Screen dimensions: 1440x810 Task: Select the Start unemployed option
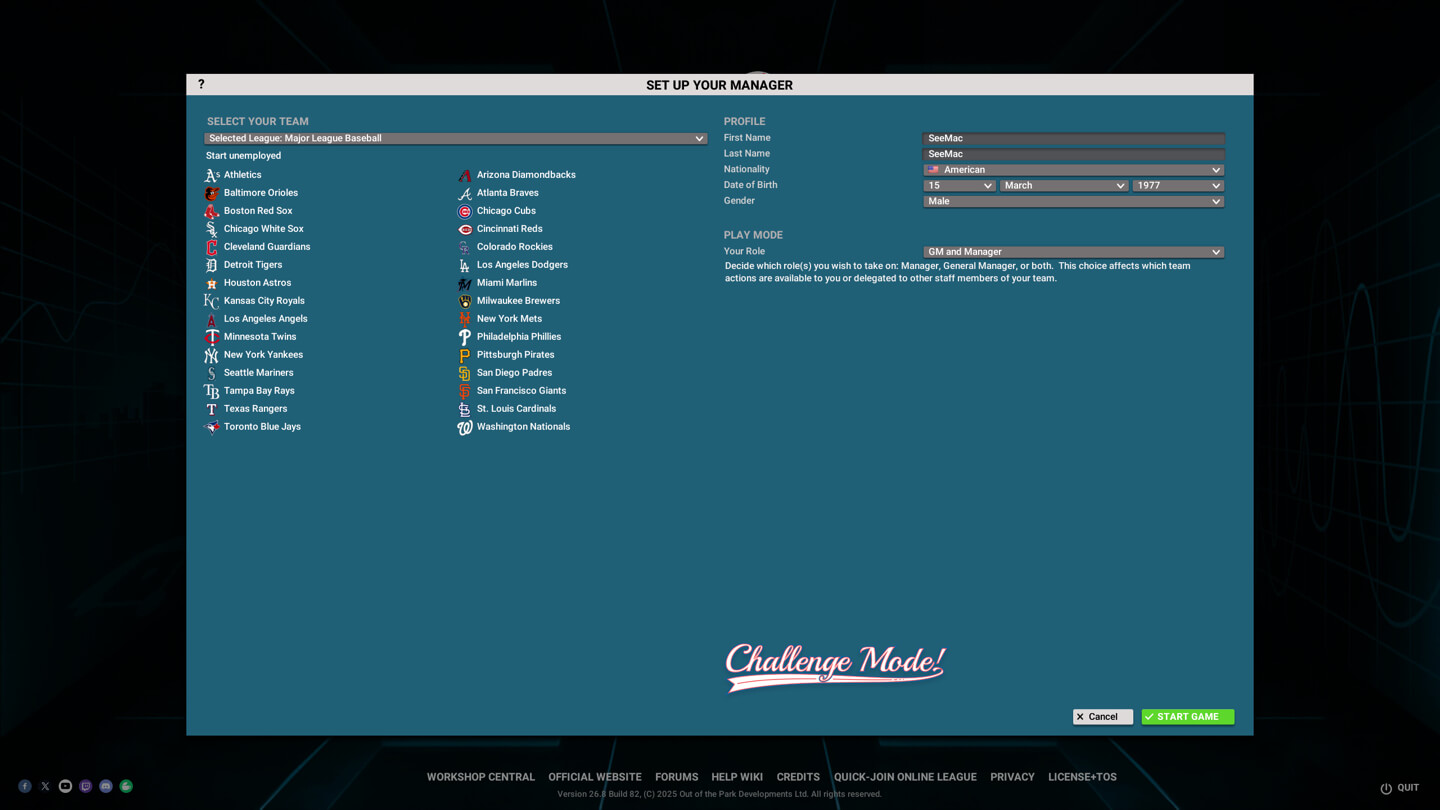coord(243,156)
